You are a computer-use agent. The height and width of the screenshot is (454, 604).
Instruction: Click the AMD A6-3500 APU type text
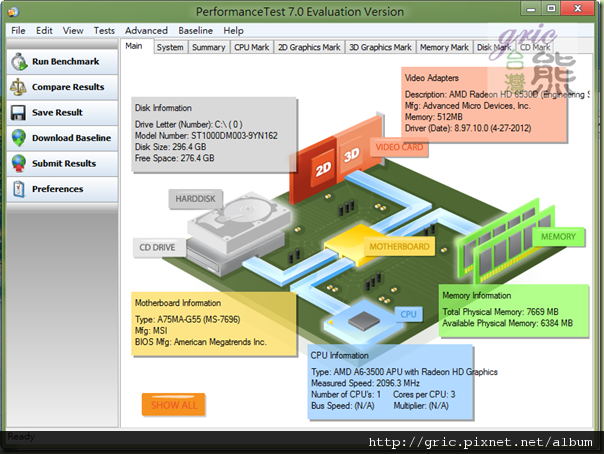(404, 372)
